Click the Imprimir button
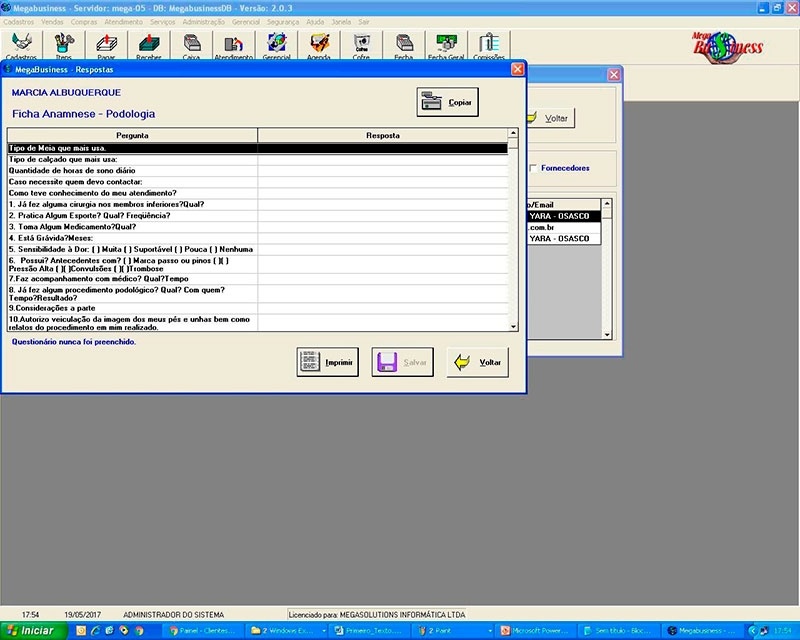The height and width of the screenshot is (640, 800). click(x=327, y=362)
